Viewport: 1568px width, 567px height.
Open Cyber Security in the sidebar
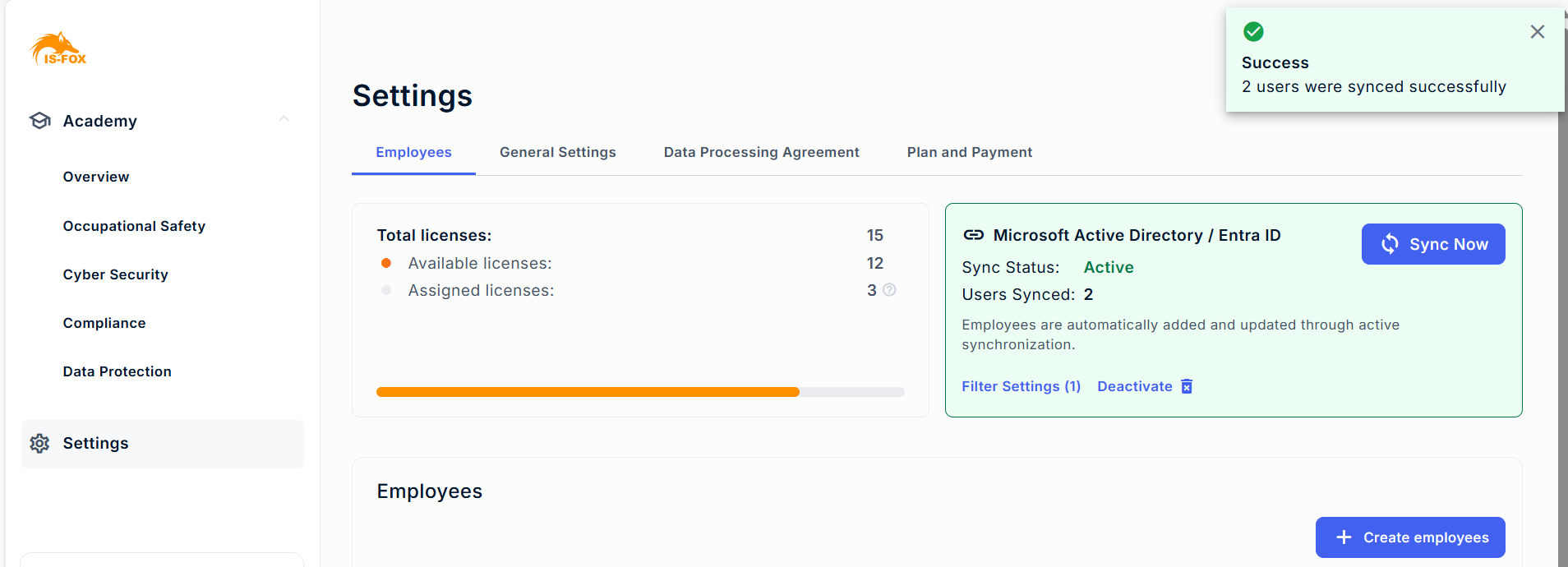(x=116, y=274)
